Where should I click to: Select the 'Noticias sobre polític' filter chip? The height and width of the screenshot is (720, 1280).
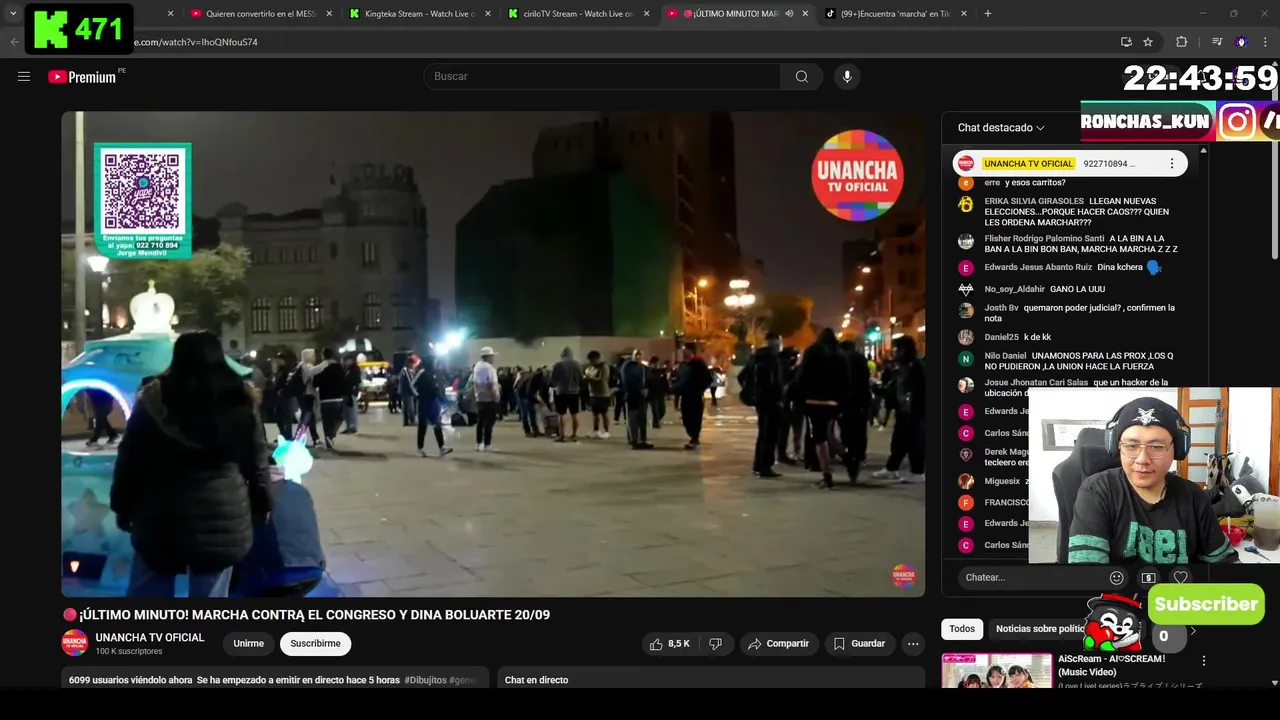tap(1040, 629)
